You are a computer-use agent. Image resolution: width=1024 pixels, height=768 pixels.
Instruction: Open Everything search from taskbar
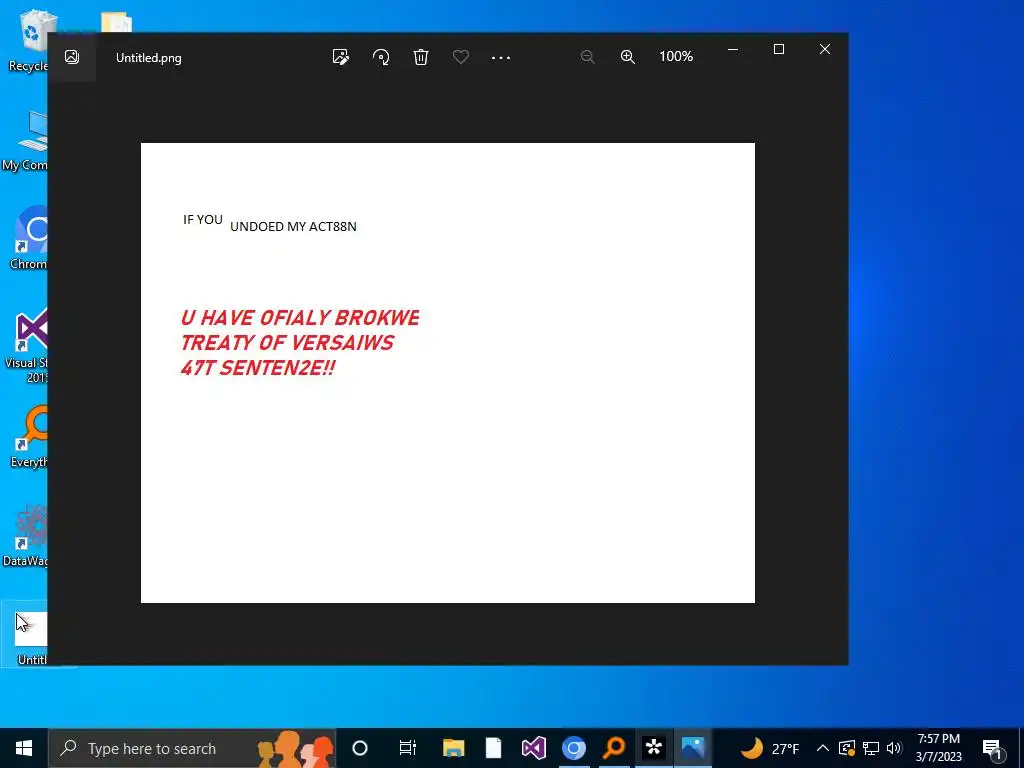pyautogui.click(x=614, y=748)
